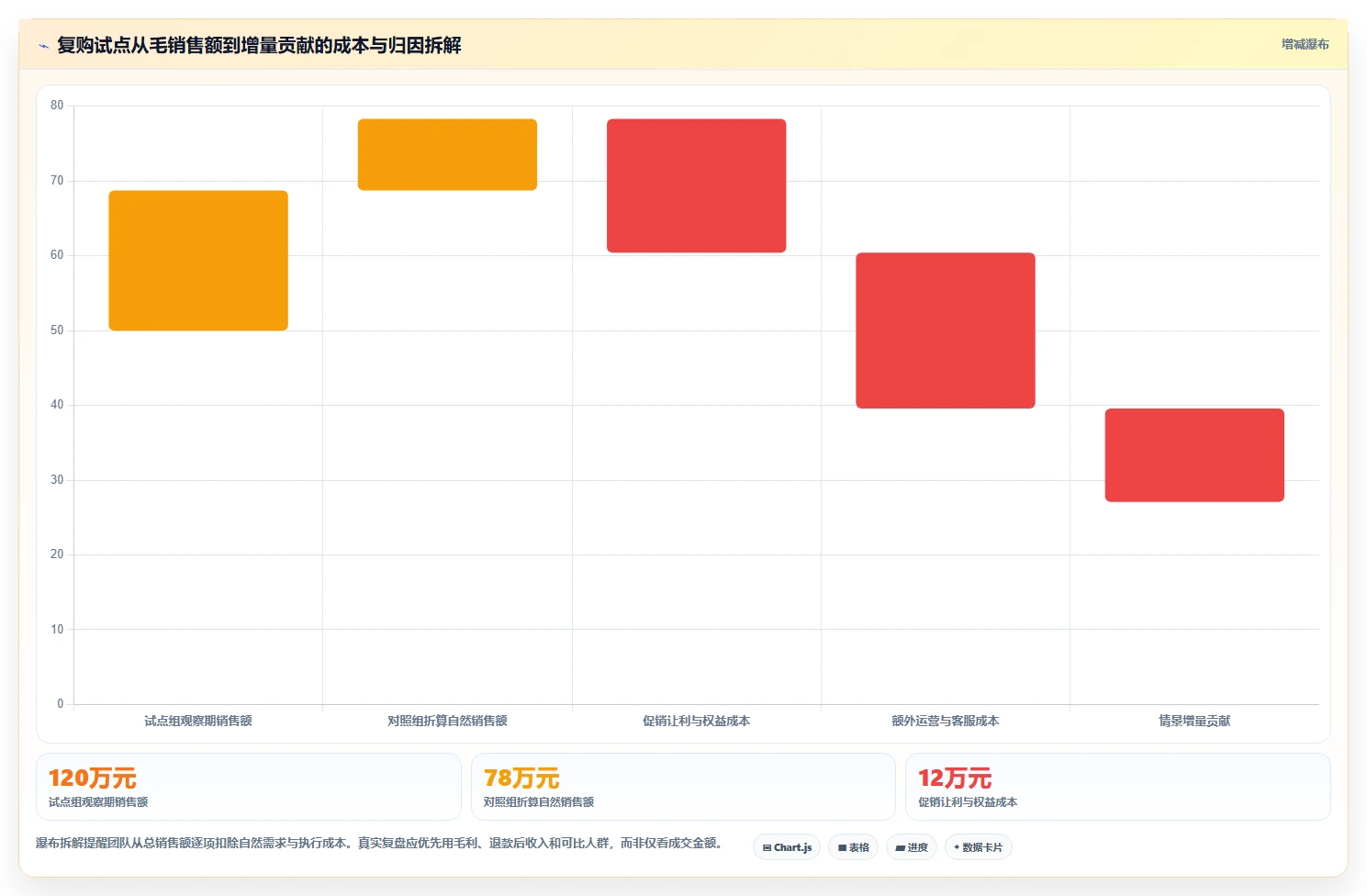The height and width of the screenshot is (896, 1367).
Task: Click the 表格 tag chip
Action: 853,847
